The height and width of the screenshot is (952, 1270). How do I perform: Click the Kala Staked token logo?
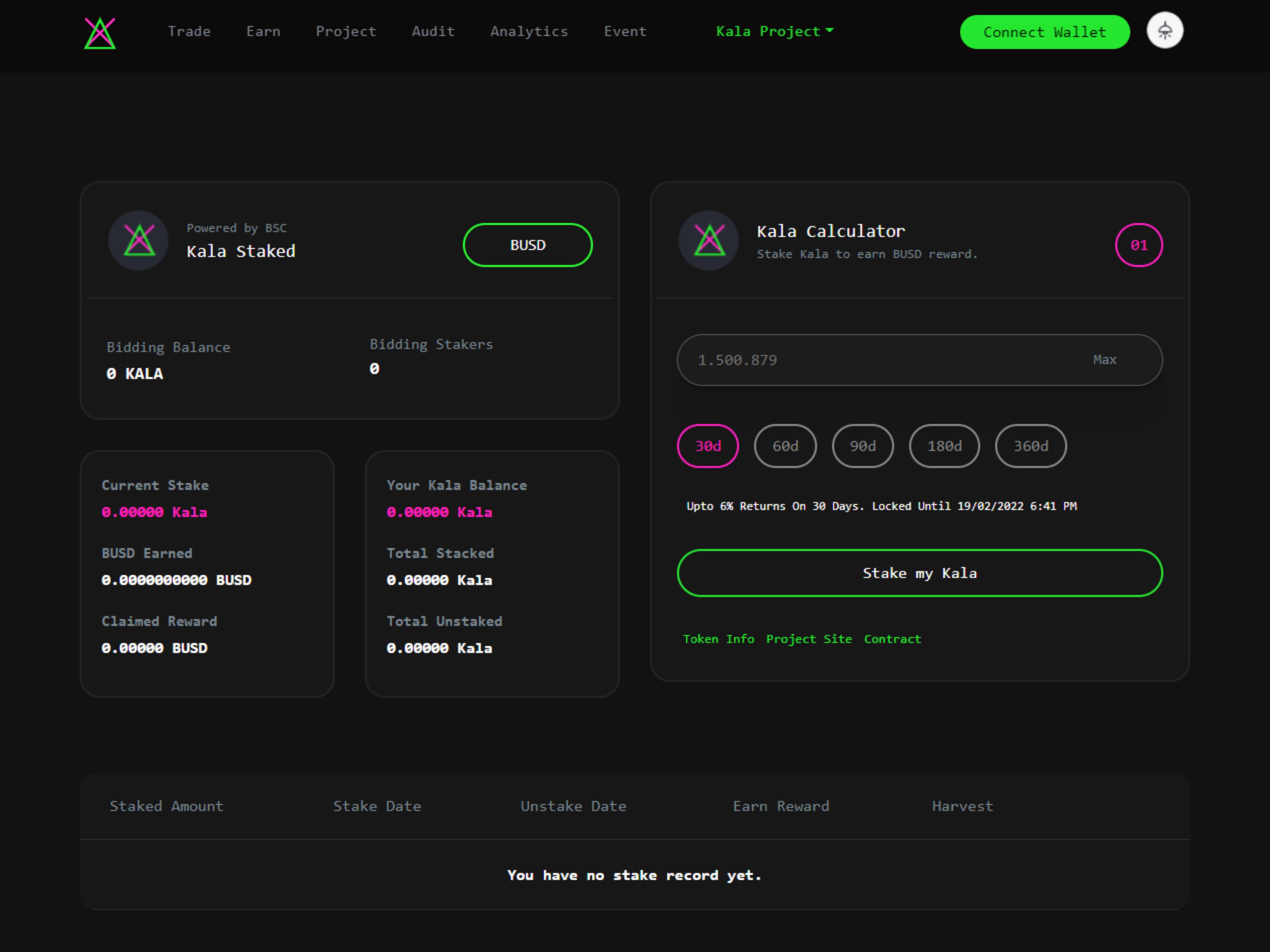click(138, 240)
